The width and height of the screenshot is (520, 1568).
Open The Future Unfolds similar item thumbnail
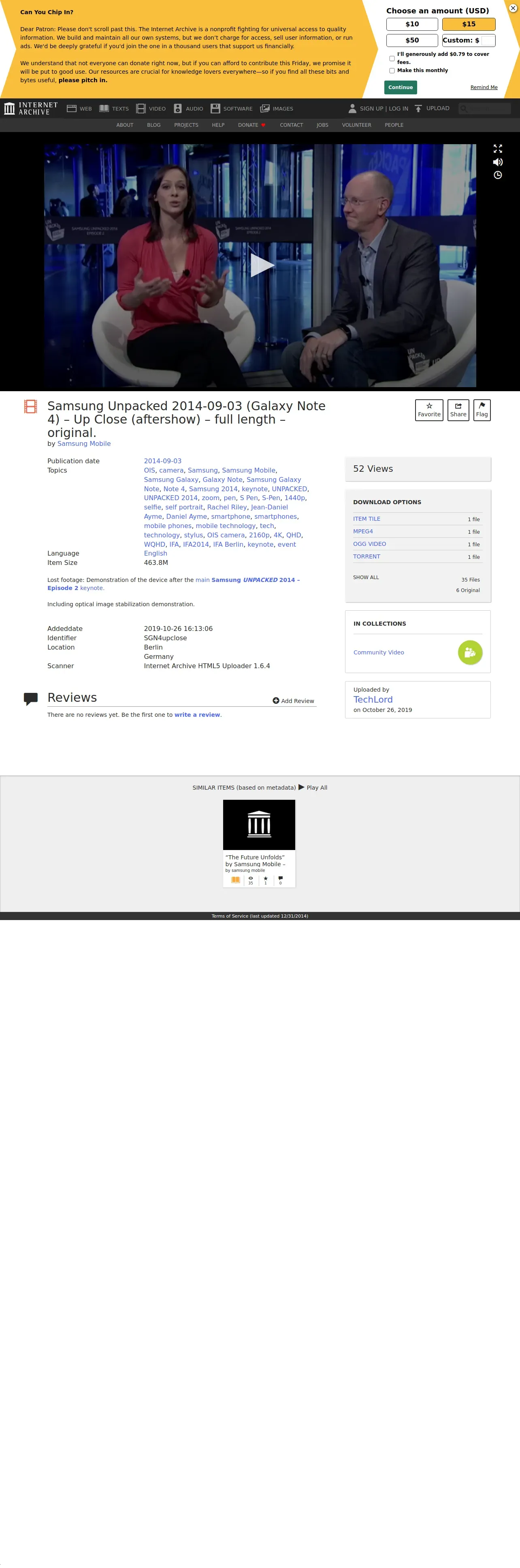tap(259, 825)
